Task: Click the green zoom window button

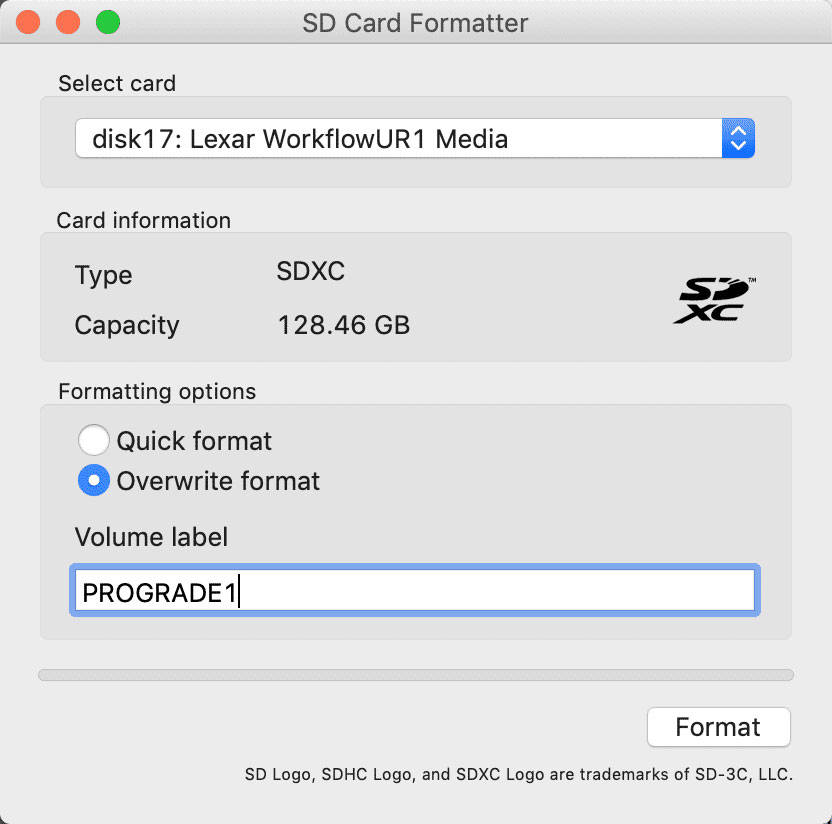Action: (x=108, y=23)
